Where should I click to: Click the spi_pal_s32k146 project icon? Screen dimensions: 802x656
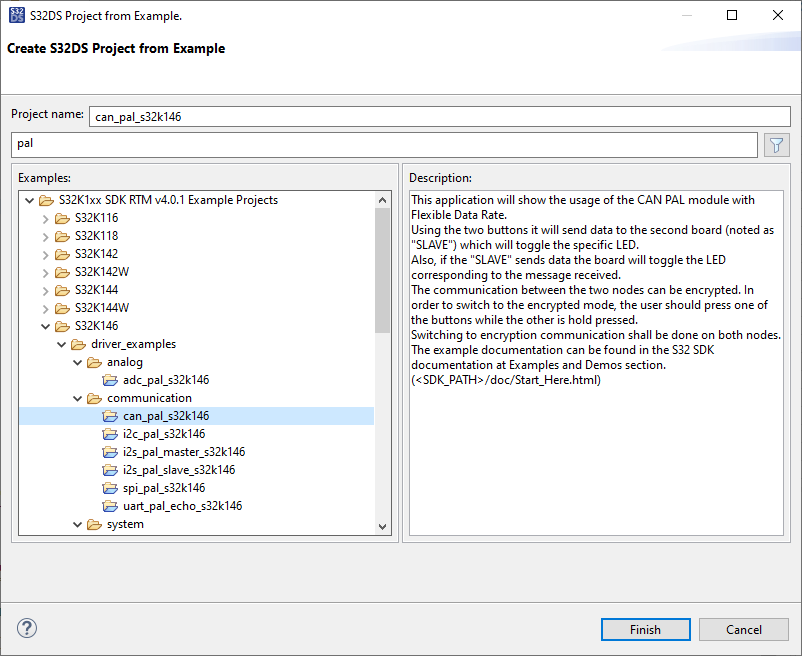tap(110, 488)
